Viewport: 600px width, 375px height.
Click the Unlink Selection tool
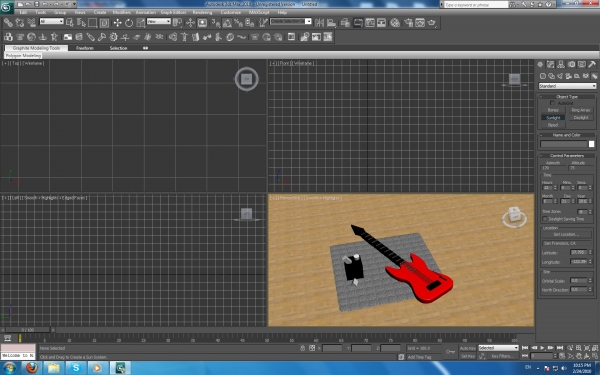[x=20, y=23]
